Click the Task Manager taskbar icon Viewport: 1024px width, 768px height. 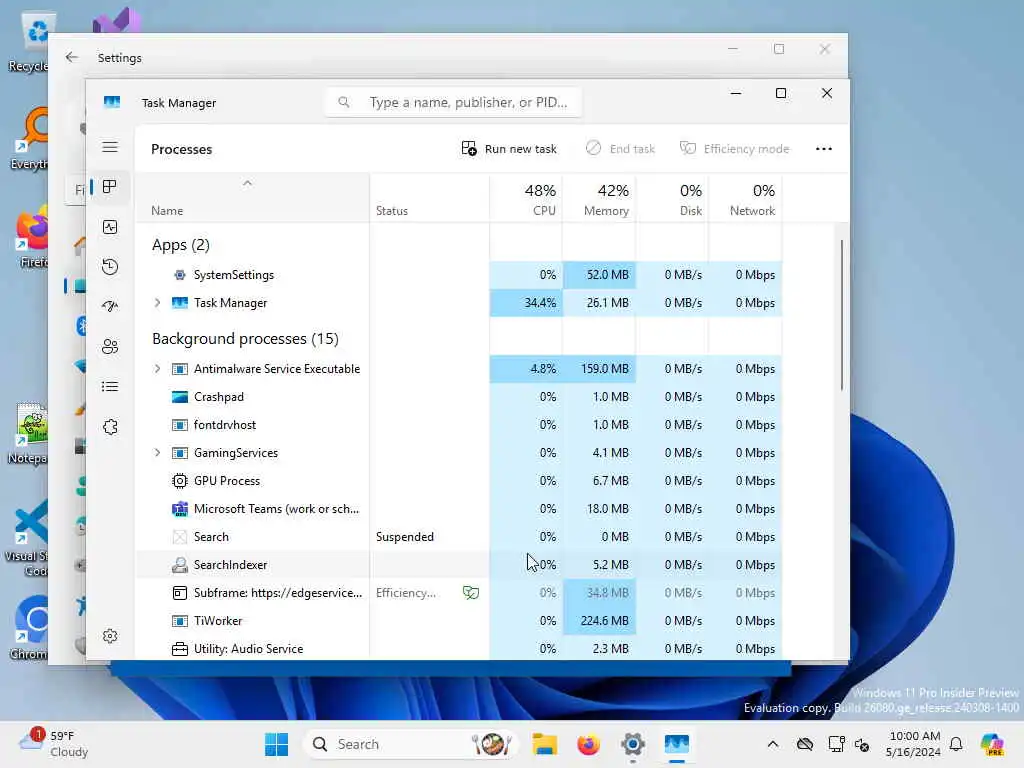point(677,744)
